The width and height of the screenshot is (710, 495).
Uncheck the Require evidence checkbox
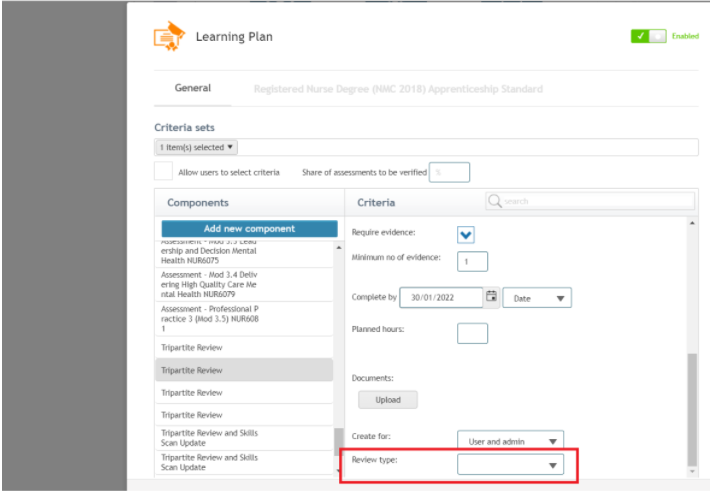tap(465, 235)
